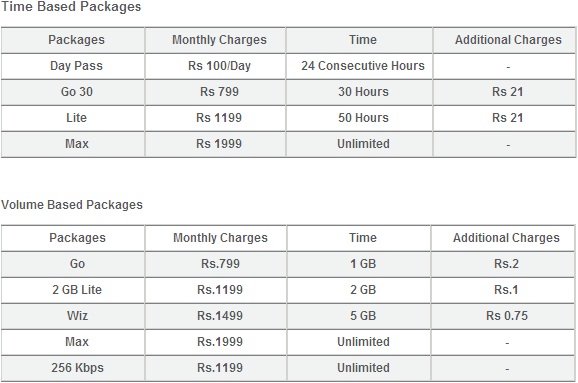
Task: Click the 30 Hours time cell
Action: (363, 92)
